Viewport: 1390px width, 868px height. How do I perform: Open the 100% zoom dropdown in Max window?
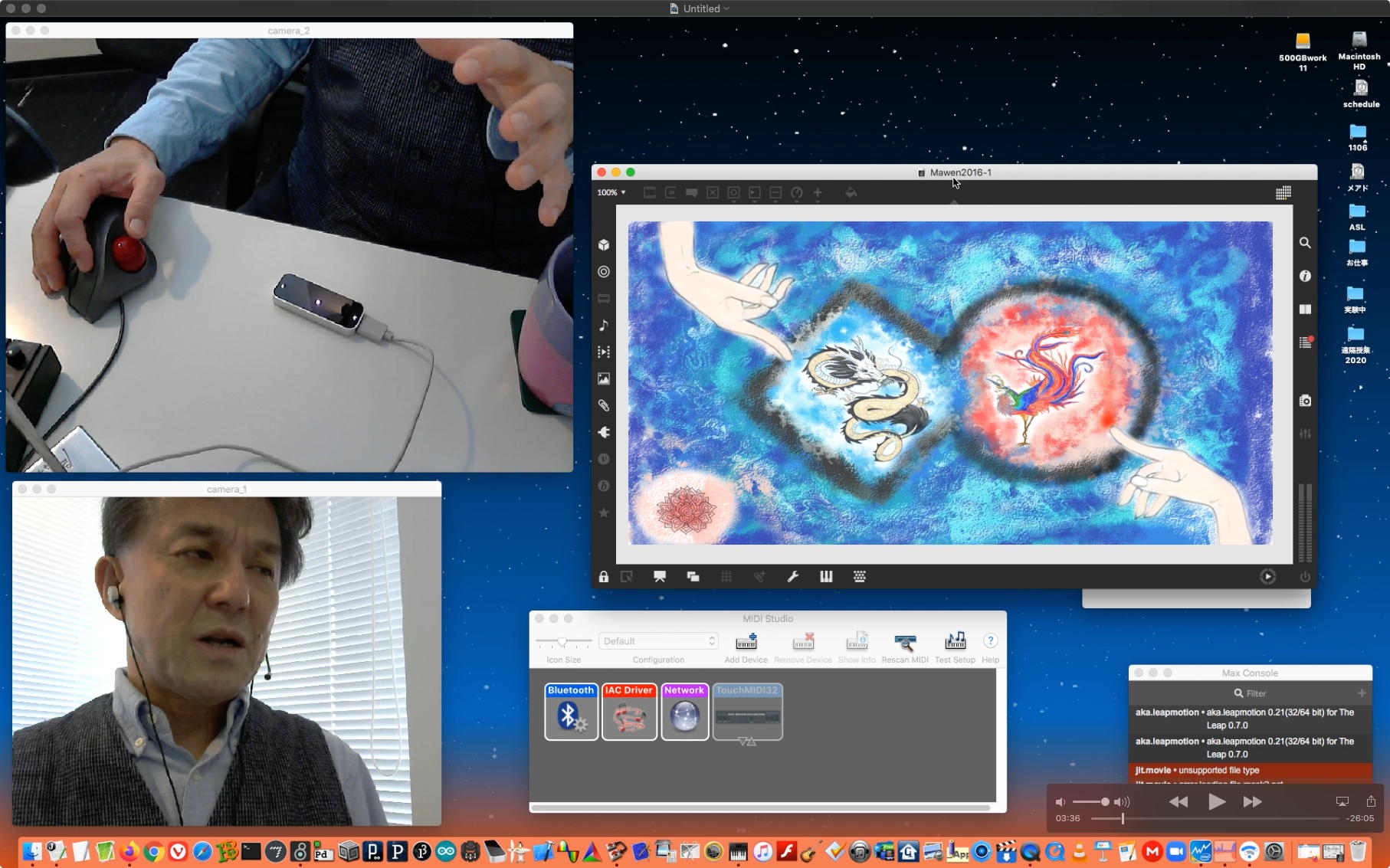click(x=611, y=192)
